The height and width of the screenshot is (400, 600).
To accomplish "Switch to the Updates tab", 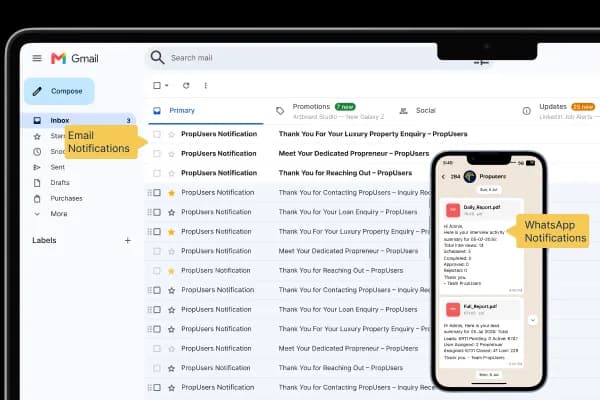I will [559, 111].
